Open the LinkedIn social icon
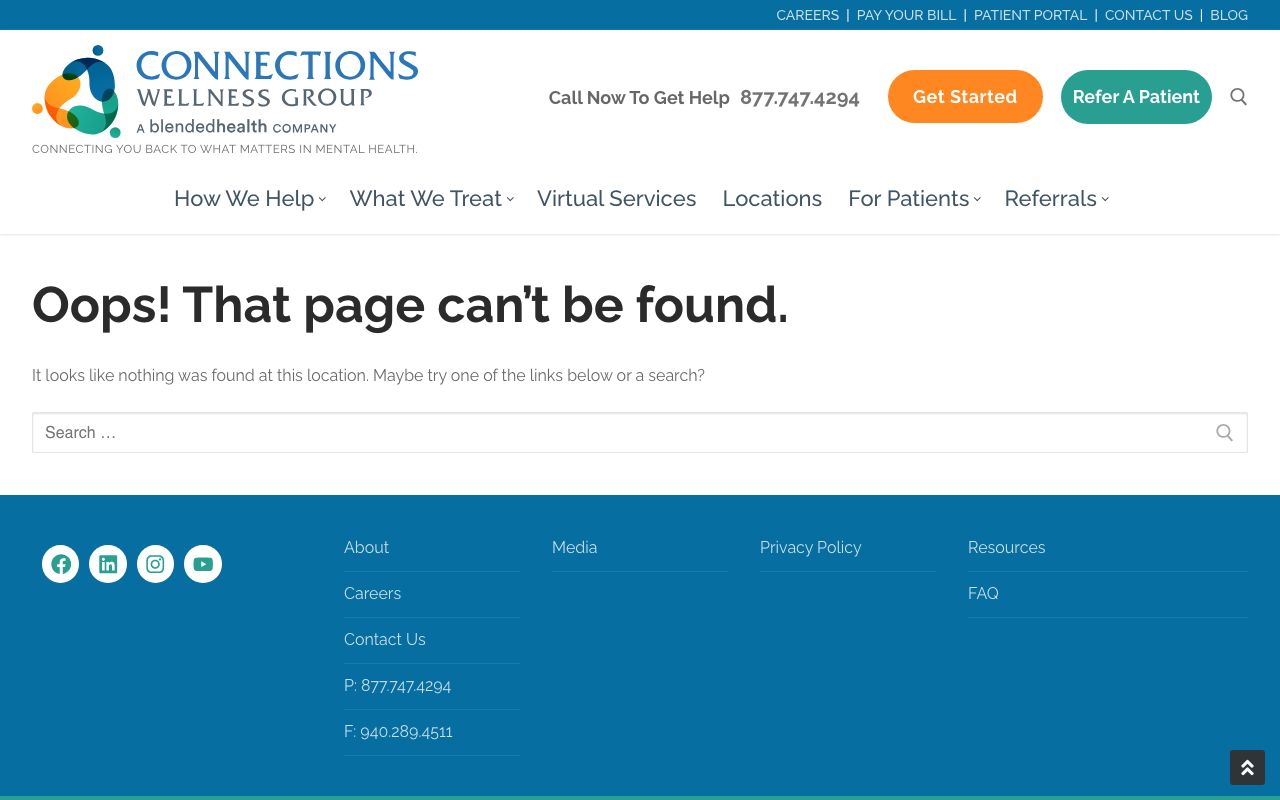 pos(108,564)
